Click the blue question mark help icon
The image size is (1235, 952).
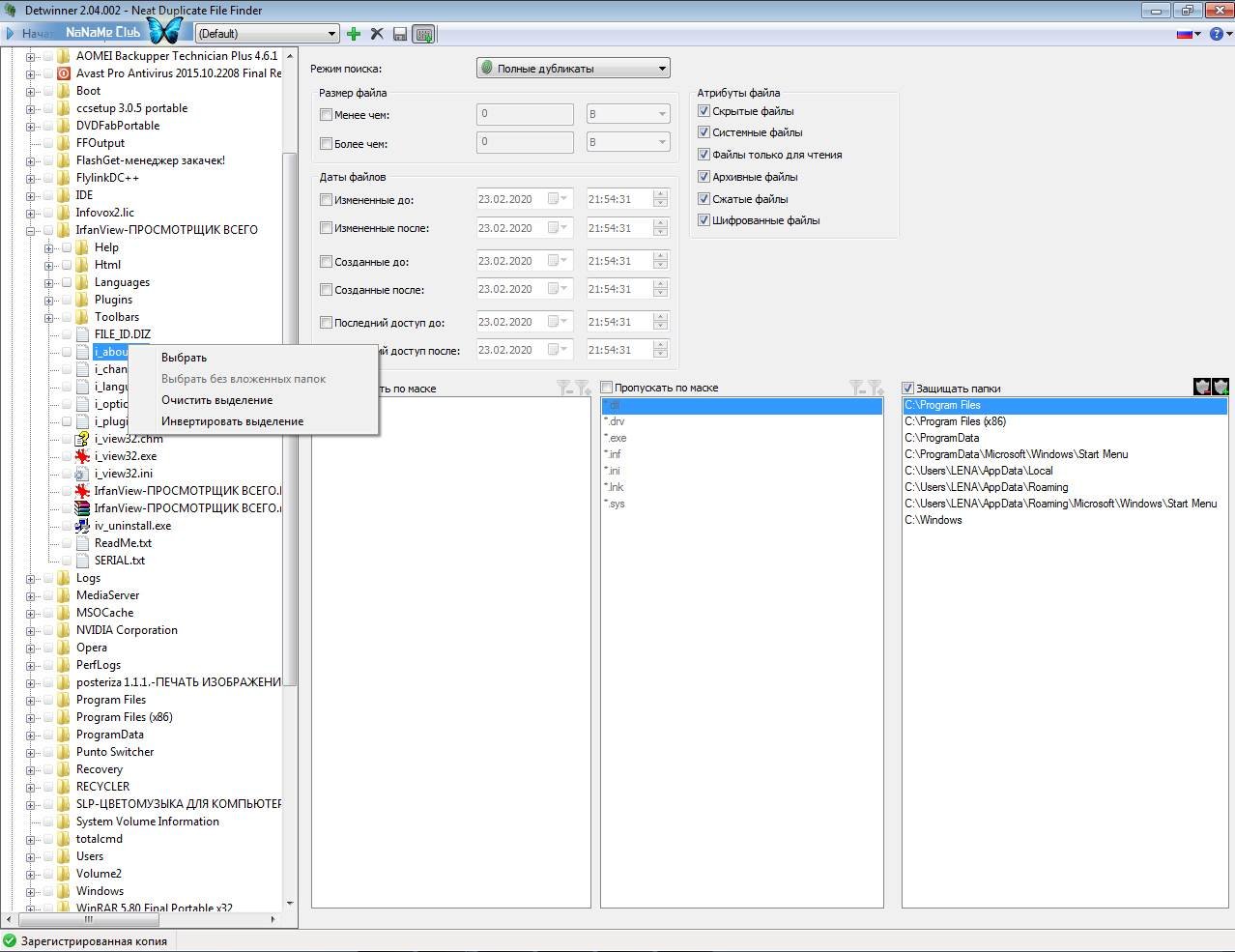[x=1216, y=34]
